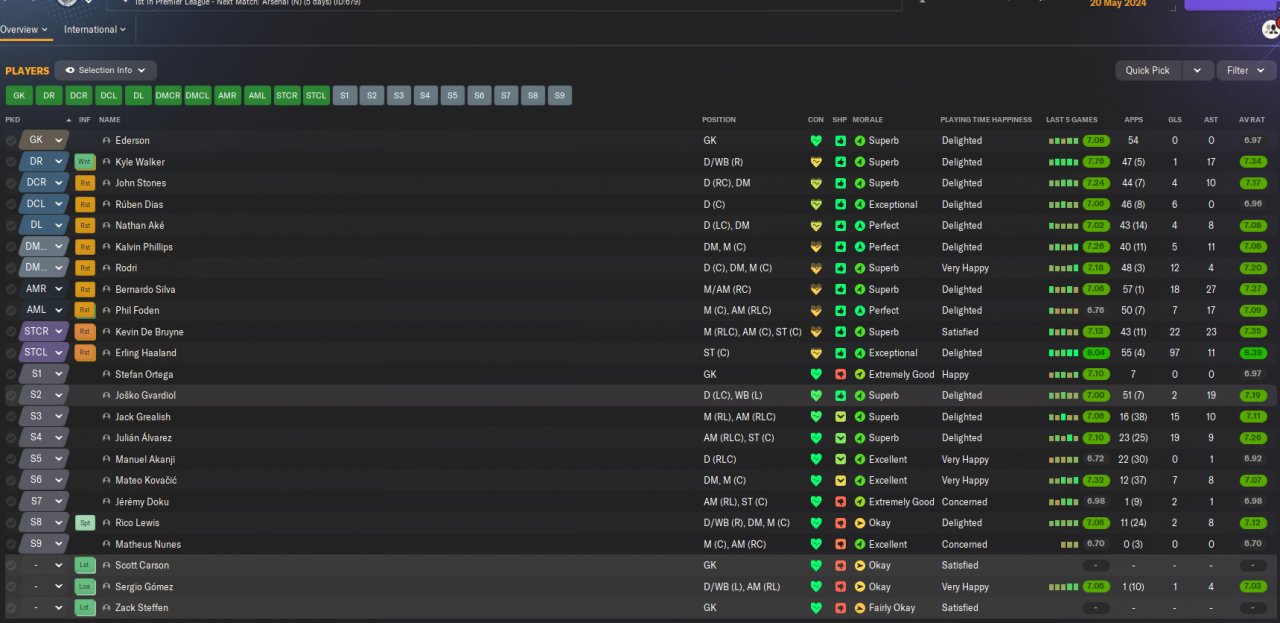Image resolution: width=1280 pixels, height=623 pixels.
Task: Click Ederson's green condition heart icon
Action: [x=816, y=141]
